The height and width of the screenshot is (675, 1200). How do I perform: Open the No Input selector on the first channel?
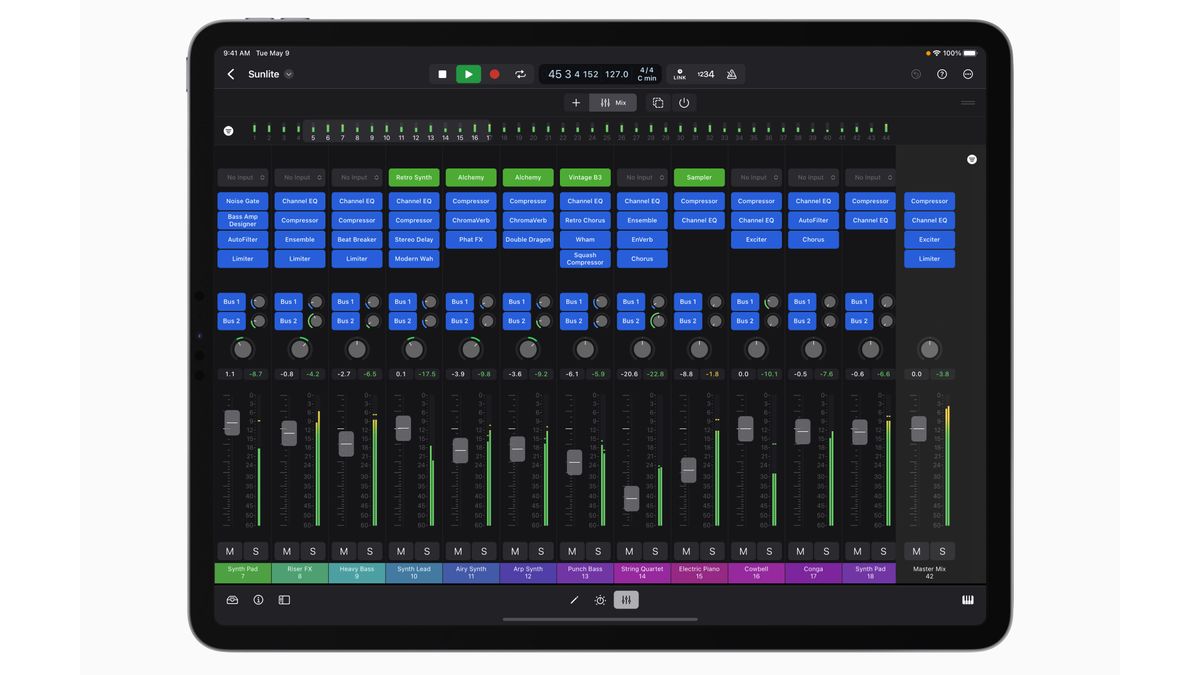click(242, 177)
